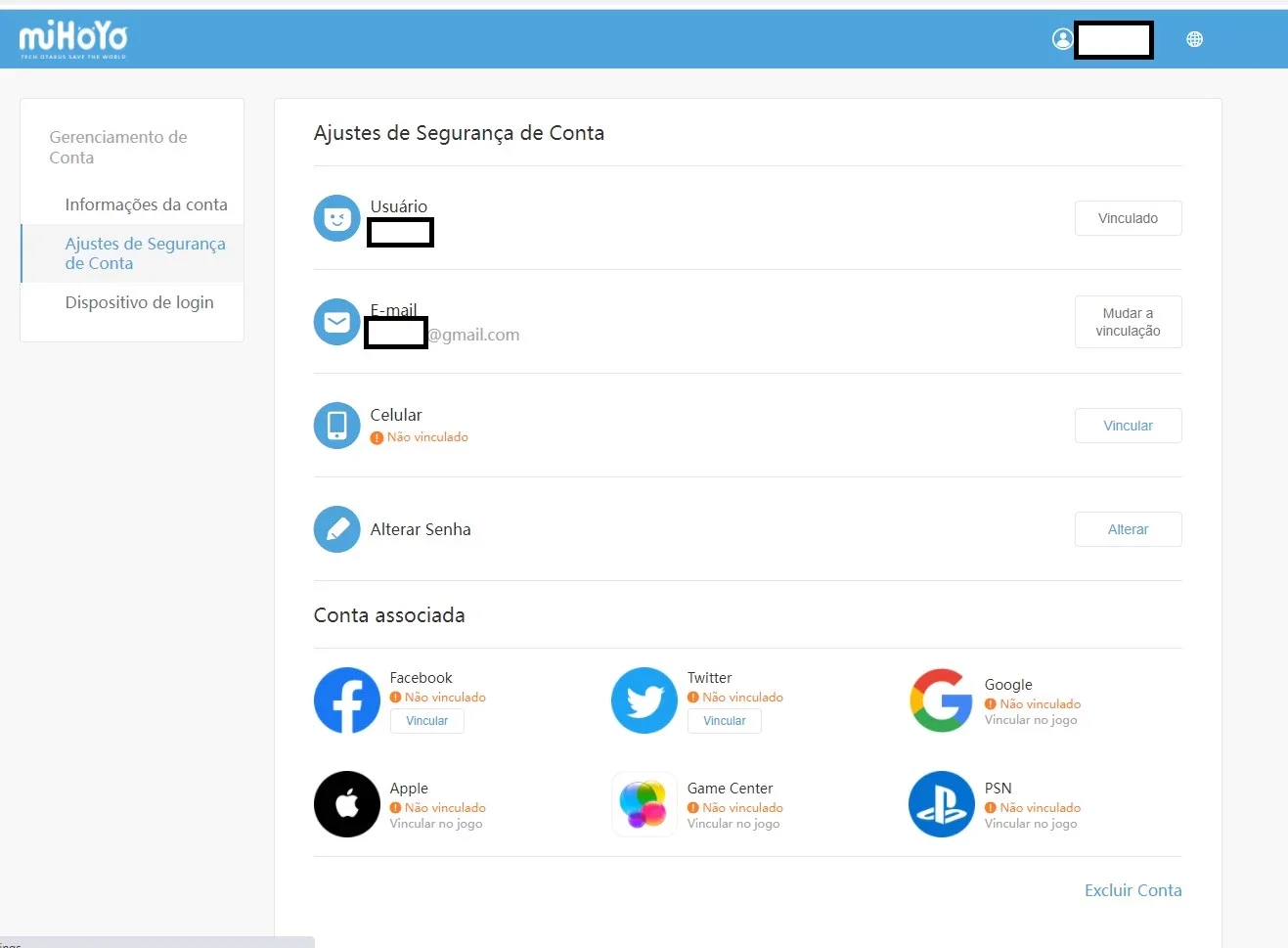Image resolution: width=1288 pixels, height=948 pixels.
Task: Click the E-mail envelope icon
Action: (337, 322)
